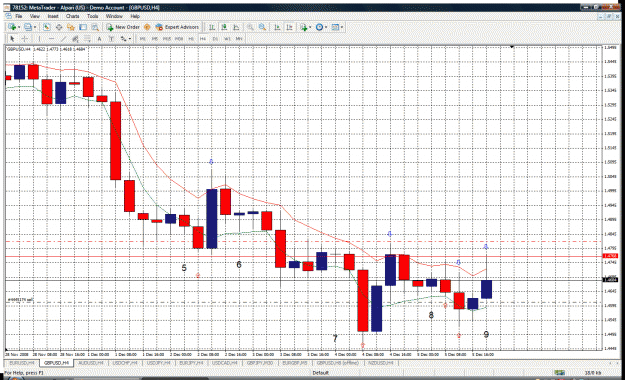This screenshot has height=380, width=625.
Task: Show the Market Watch window
Action: 47,27
